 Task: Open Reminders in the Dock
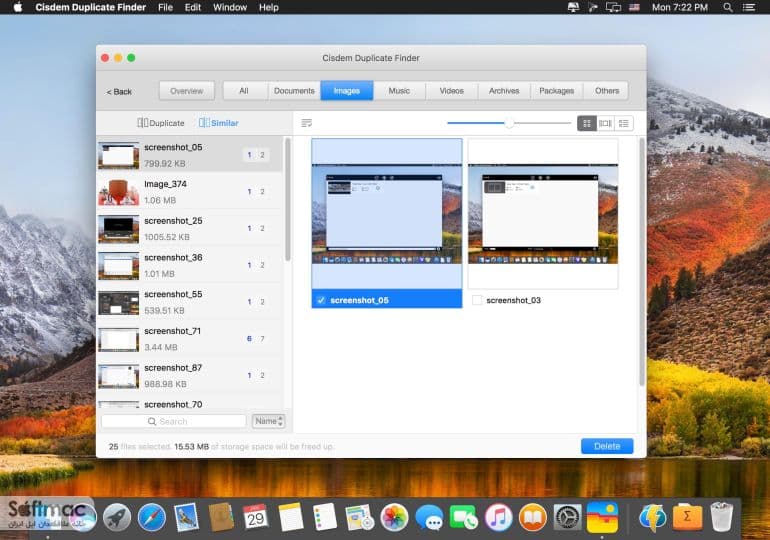click(x=325, y=517)
